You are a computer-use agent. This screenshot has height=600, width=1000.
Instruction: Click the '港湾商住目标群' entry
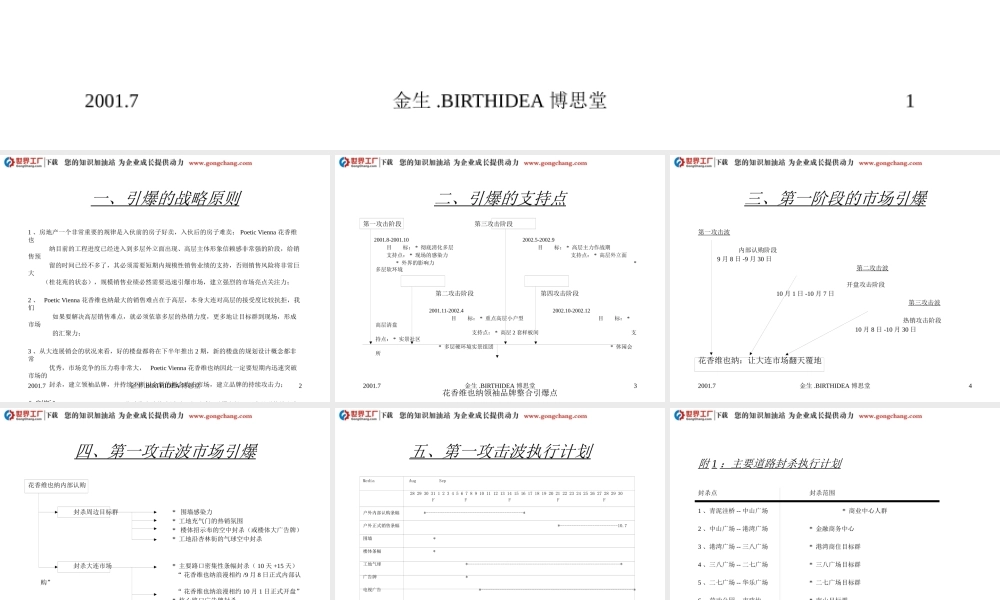pos(835,546)
